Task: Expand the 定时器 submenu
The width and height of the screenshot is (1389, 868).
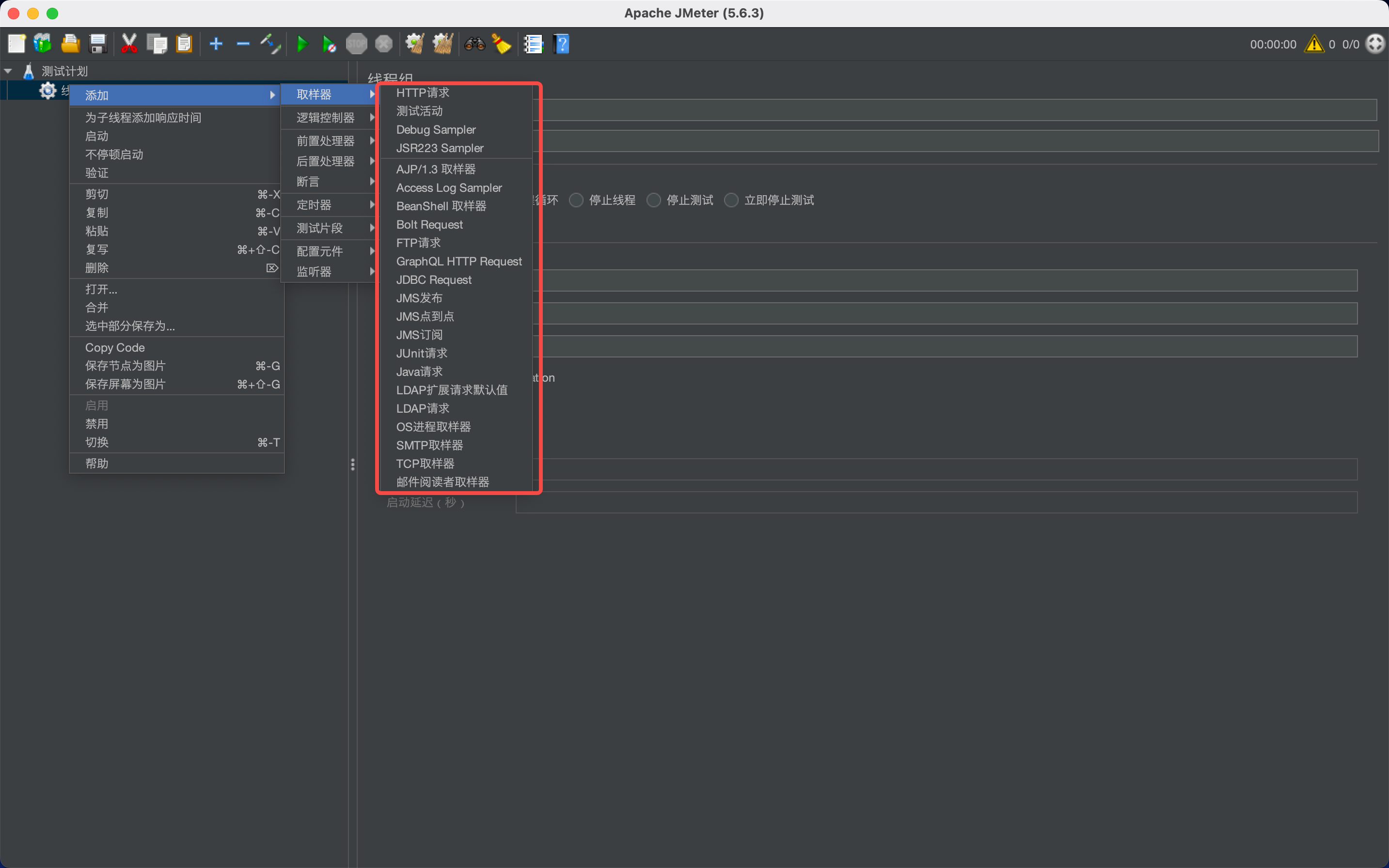Action: coord(329,205)
